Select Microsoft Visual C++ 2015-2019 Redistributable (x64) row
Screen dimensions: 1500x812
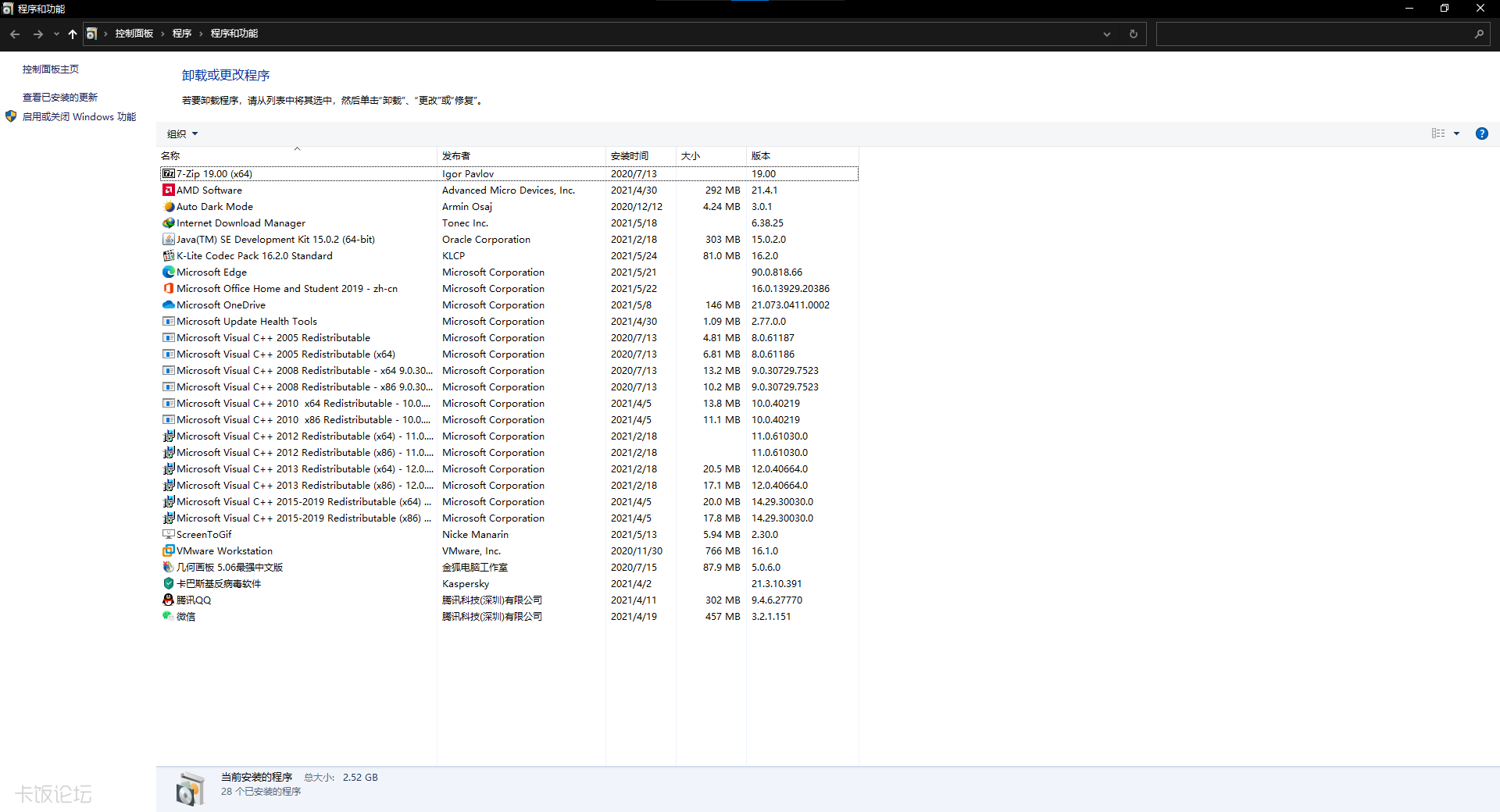509,502
